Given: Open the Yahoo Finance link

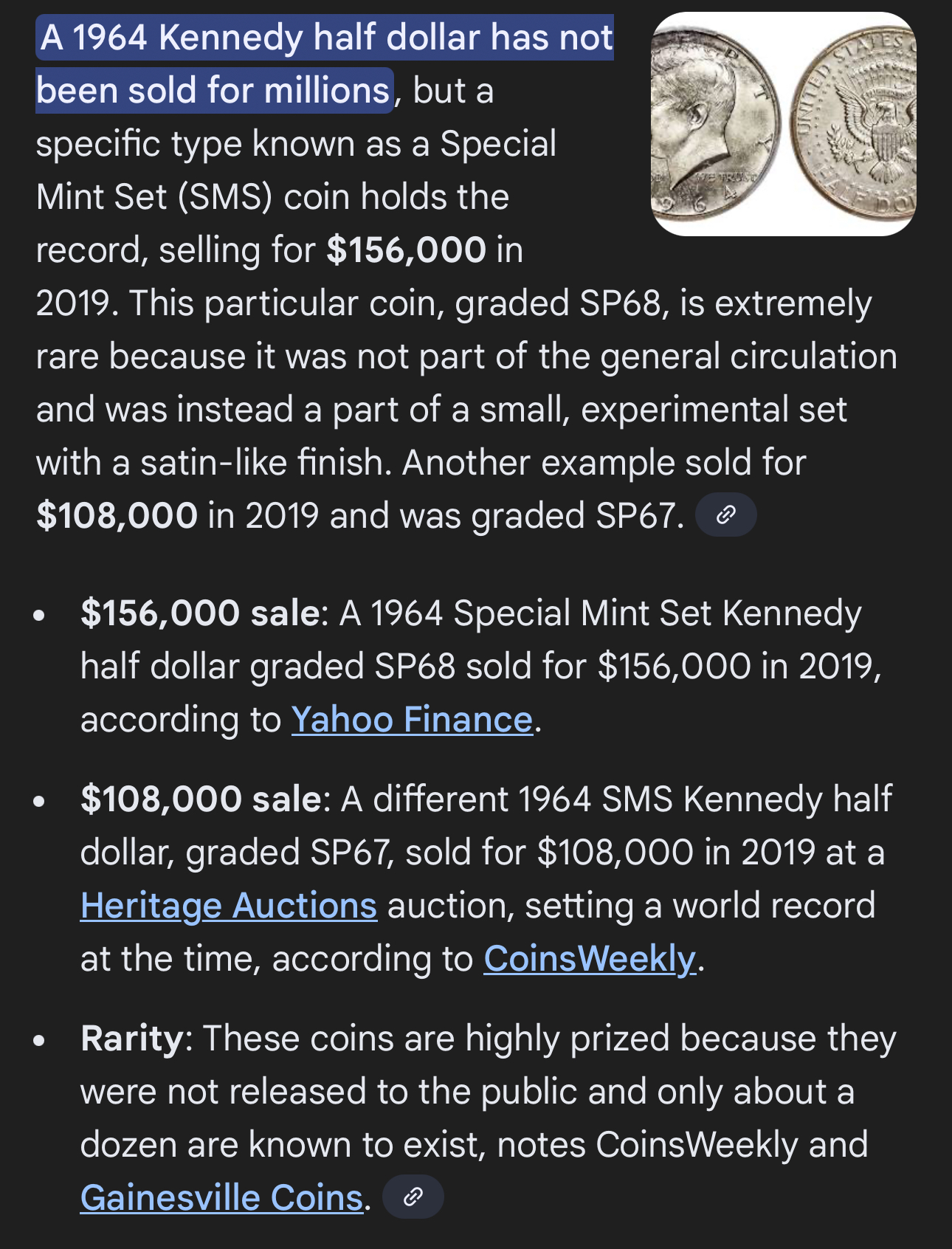Looking at the screenshot, I should 412,720.
